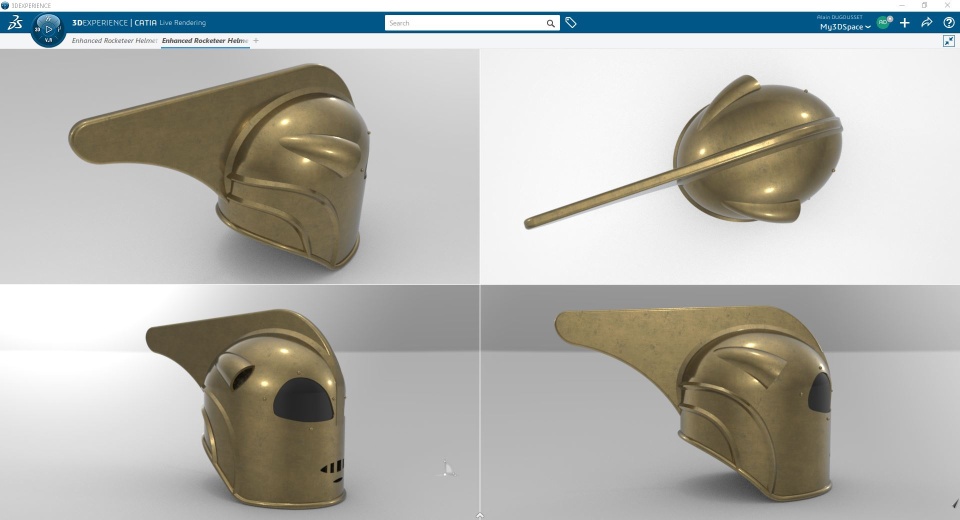Open the 6WTags tag icon

click(x=571, y=23)
